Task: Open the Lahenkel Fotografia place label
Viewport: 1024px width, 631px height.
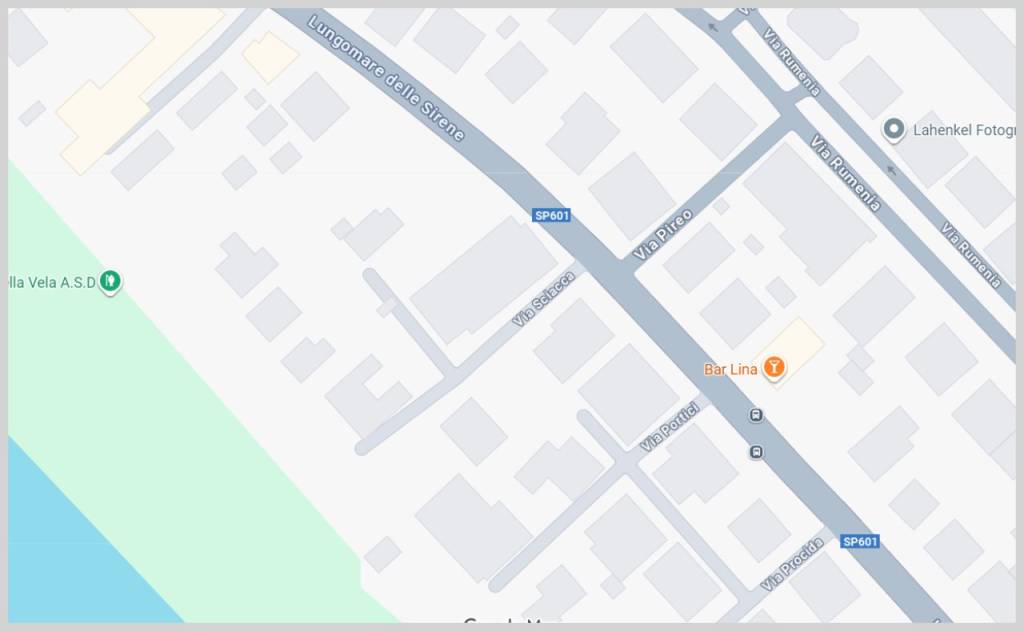Action: click(x=964, y=130)
